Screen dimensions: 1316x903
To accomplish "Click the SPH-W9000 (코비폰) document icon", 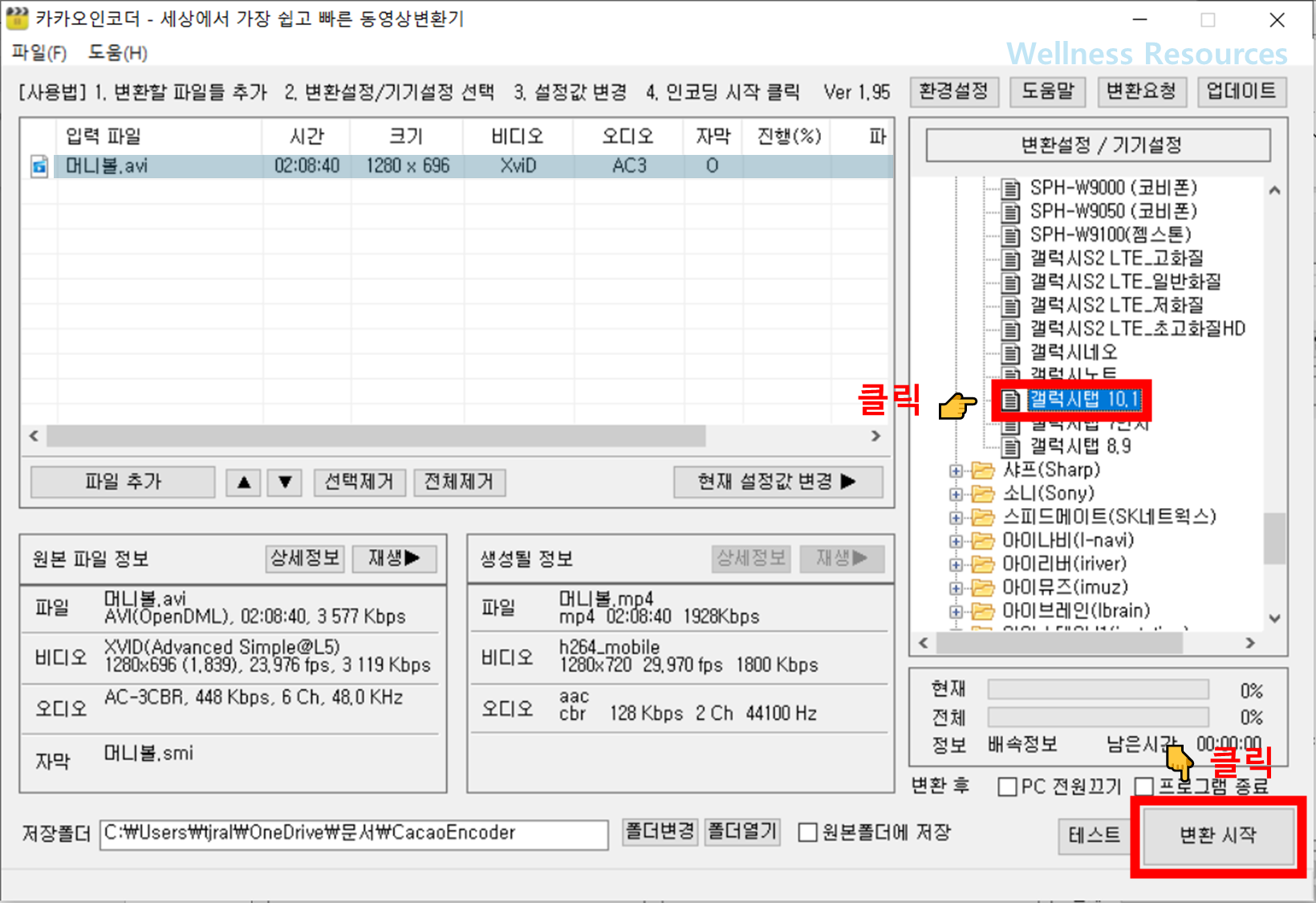I will click(x=1012, y=189).
